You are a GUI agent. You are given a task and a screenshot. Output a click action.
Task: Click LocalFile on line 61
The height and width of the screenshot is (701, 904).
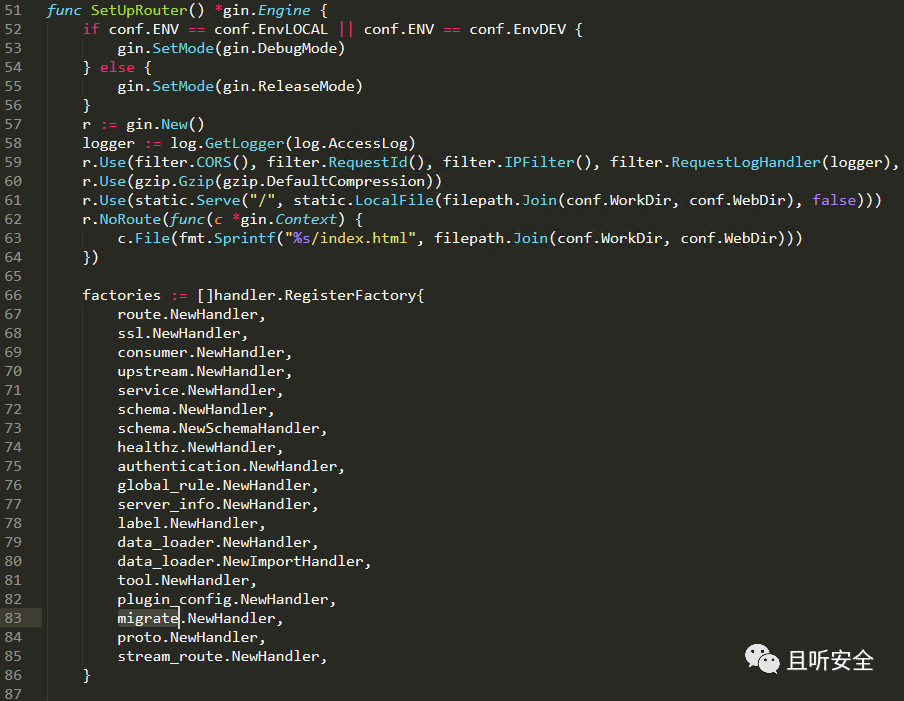click(x=394, y=201)
